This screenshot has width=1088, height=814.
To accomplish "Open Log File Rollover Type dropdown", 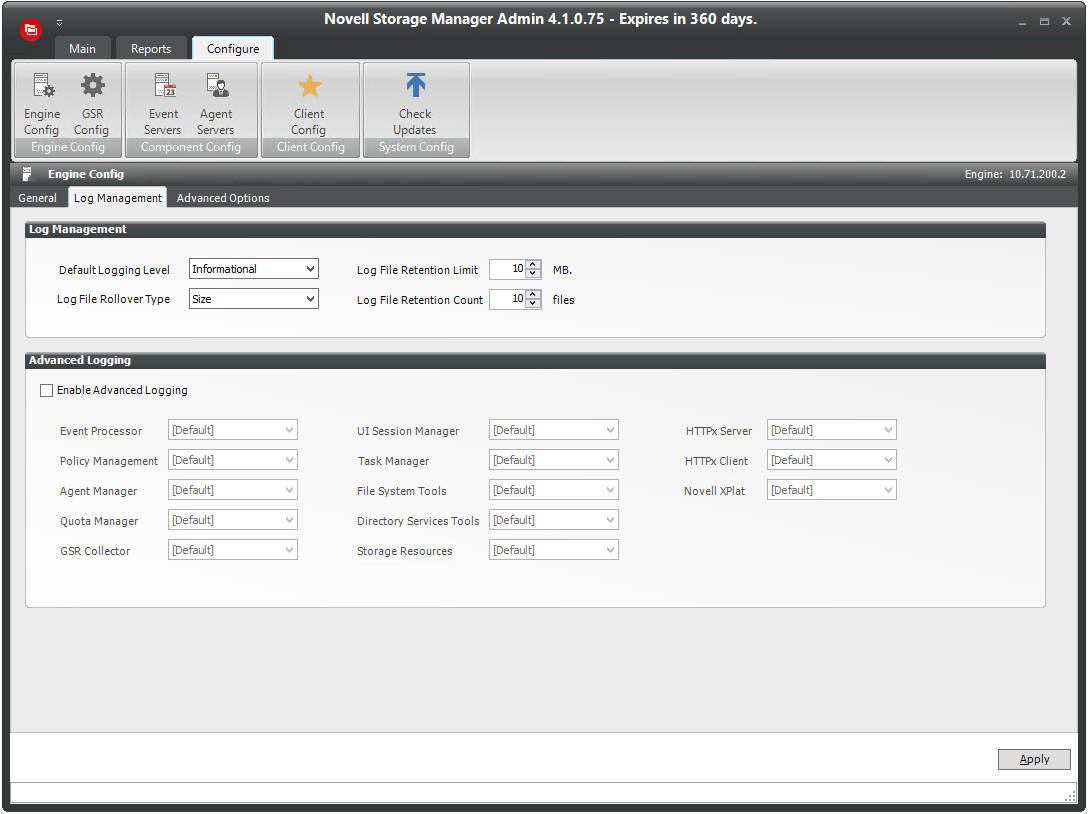I will 254,298.
